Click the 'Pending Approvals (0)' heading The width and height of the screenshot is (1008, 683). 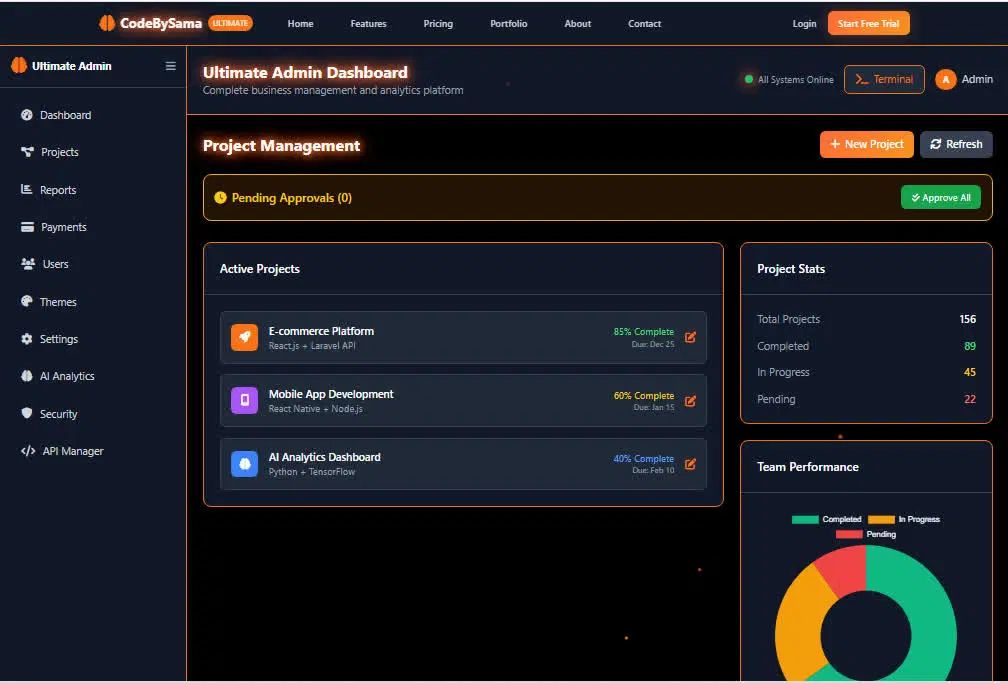(x=292, y=198)
